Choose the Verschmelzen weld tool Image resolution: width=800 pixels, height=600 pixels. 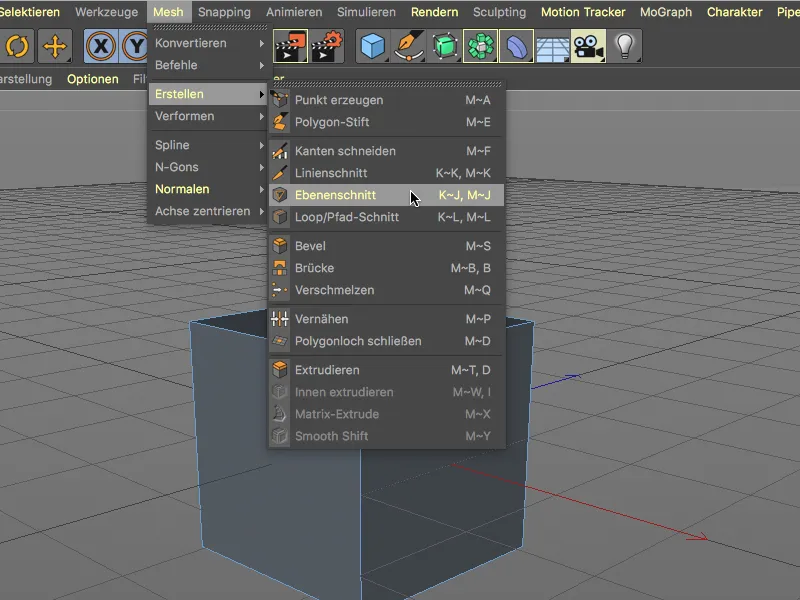(x=386, y=290)
